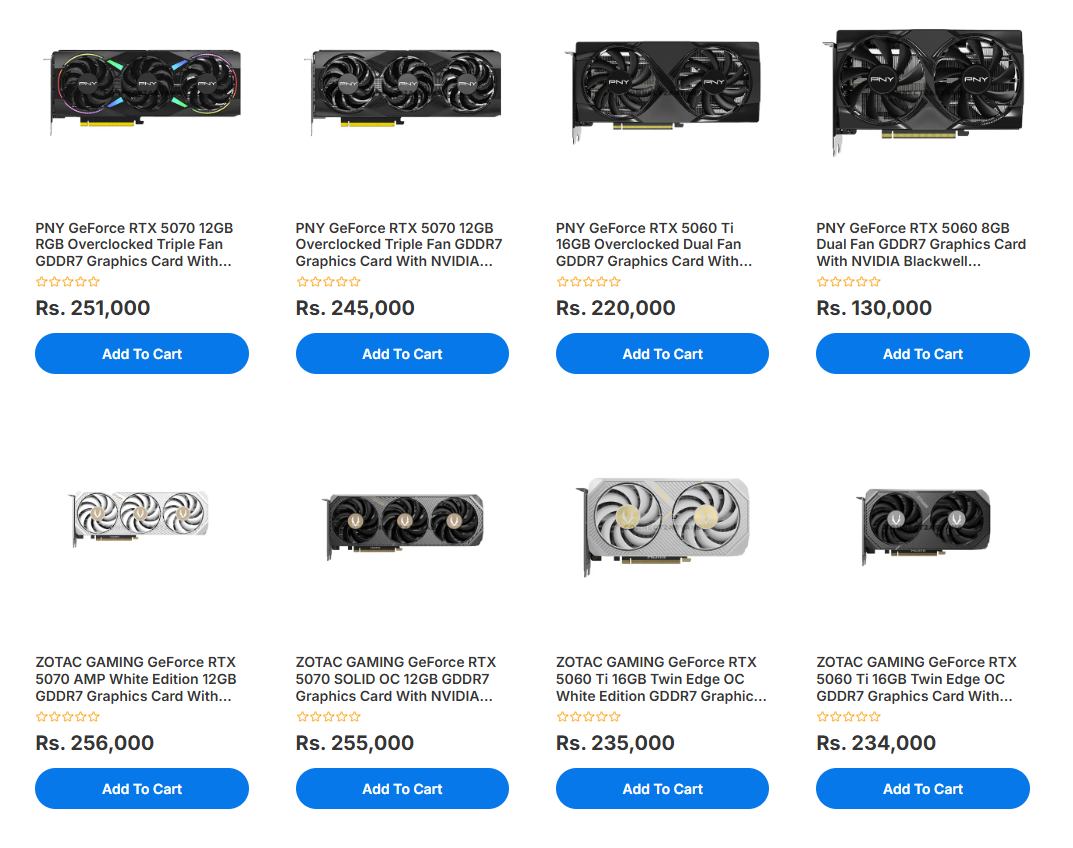View PNY RTX 5060 Ti product image
This screenshot has height=848, width=1073.
click(662, 91)
